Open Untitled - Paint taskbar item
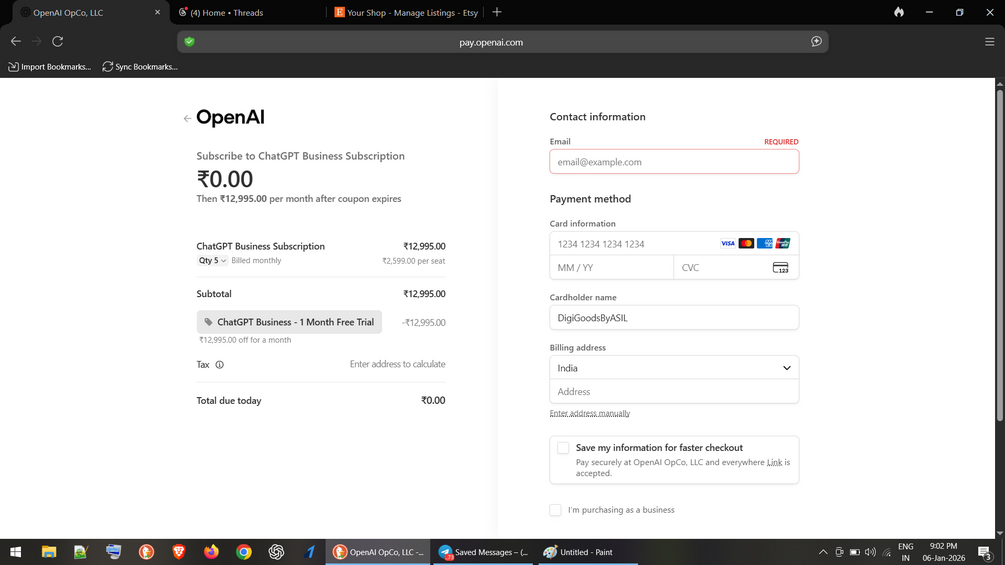Image resolution: width=1005 pixels, height=565 pixels. pyautogui.click(x=586, y=552)
